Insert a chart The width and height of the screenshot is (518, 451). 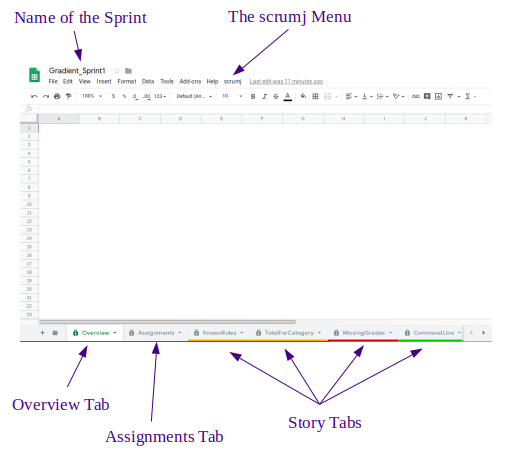[x=438, y=96]
